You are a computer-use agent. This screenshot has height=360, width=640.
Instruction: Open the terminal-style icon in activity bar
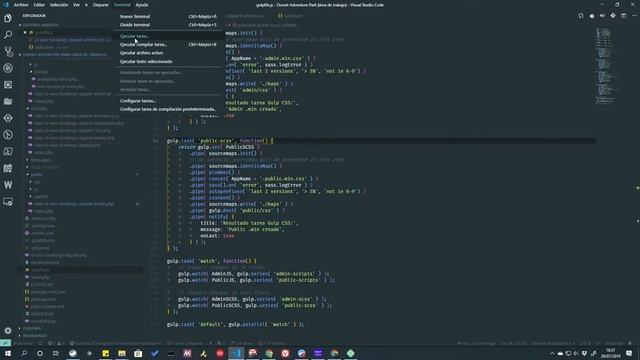pos(8,151)
